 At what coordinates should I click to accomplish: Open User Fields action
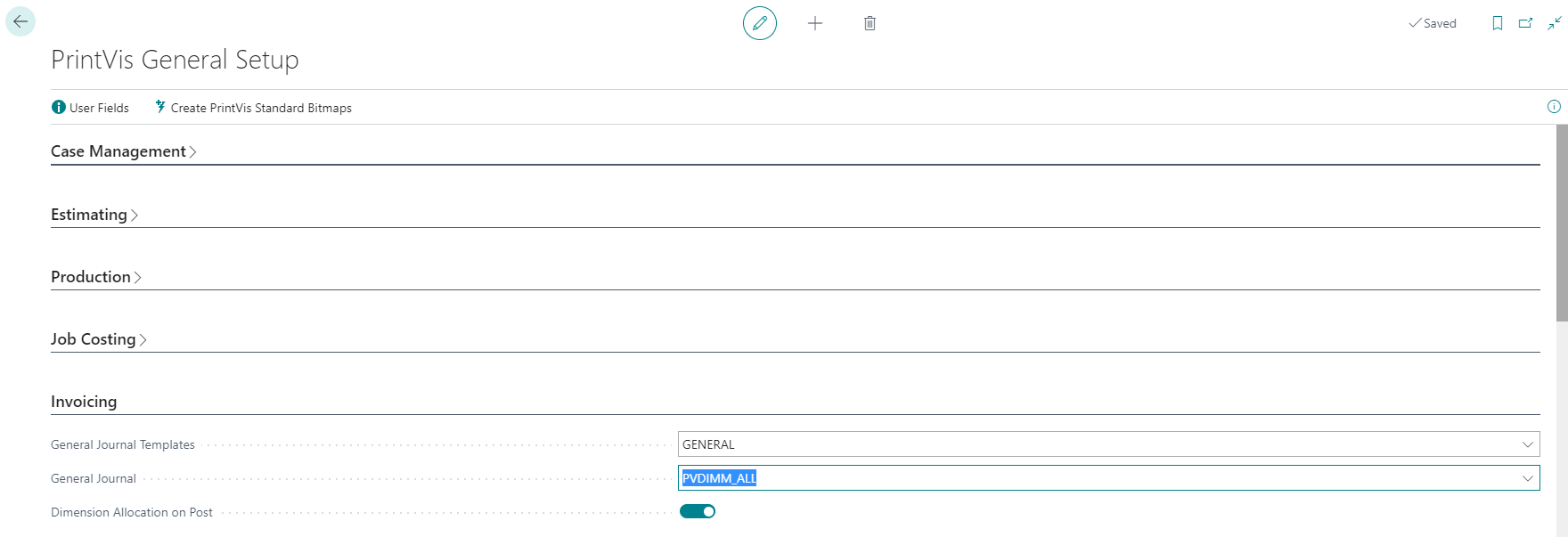tap(90, 108)
